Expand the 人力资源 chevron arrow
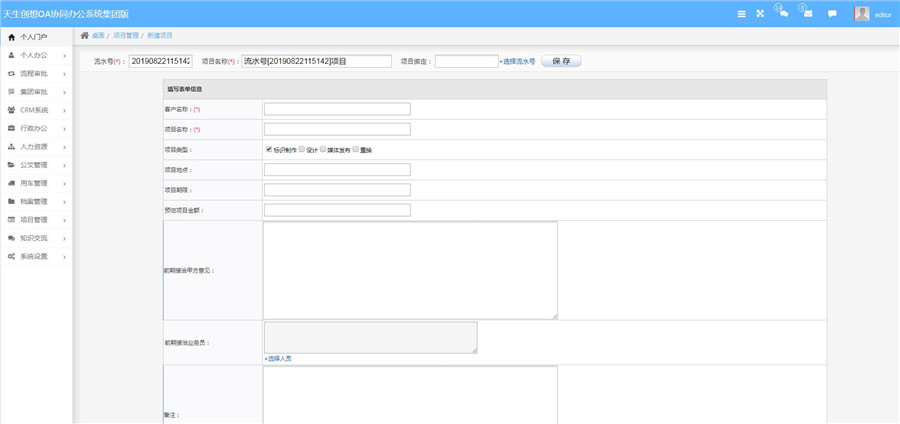 pos(64,147)
